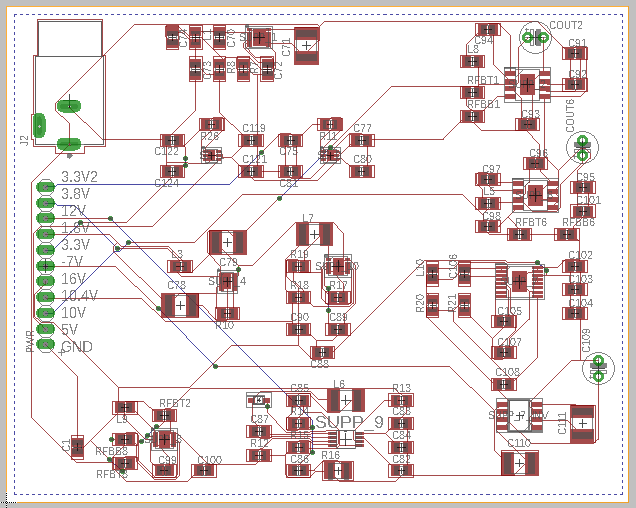Click the SUPP_9 IC label
The image size is (636, 508).
click(349, 422)
